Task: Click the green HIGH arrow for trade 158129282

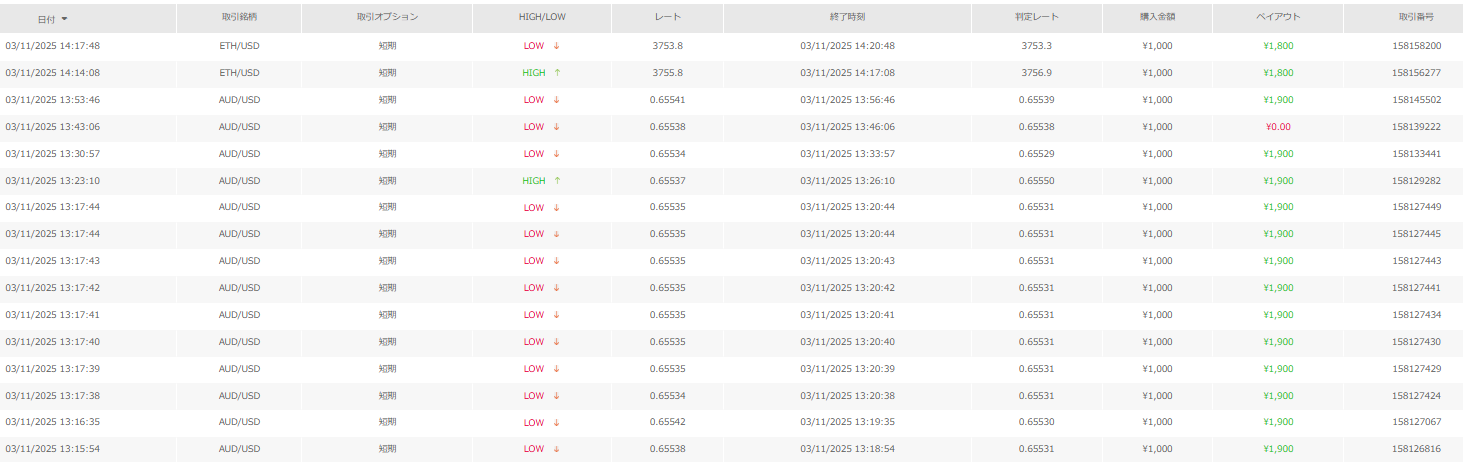Action: click(557, 181)
